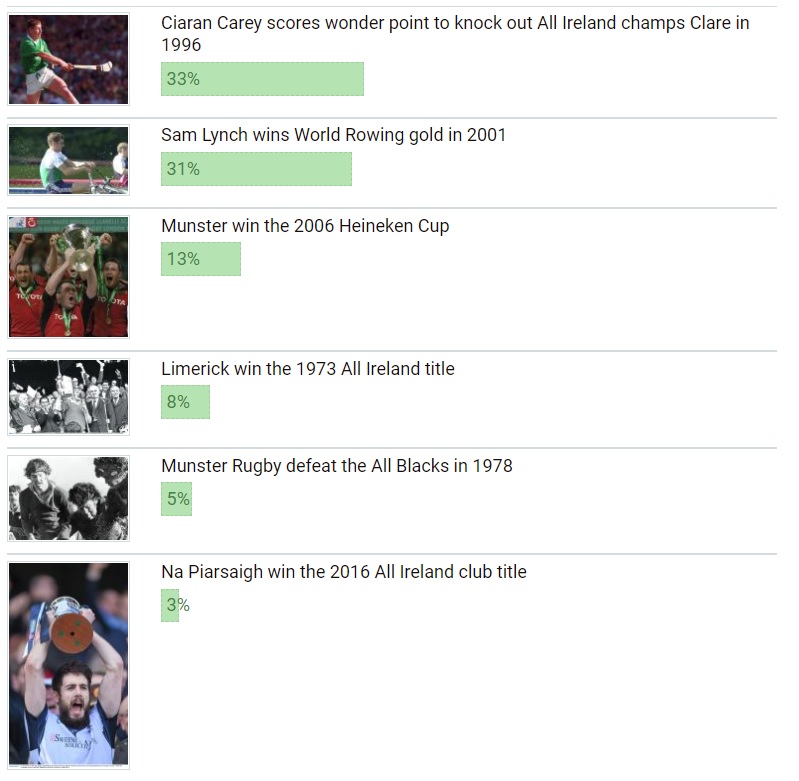Open the Munster v All Blacks photo

pos(68,498)
